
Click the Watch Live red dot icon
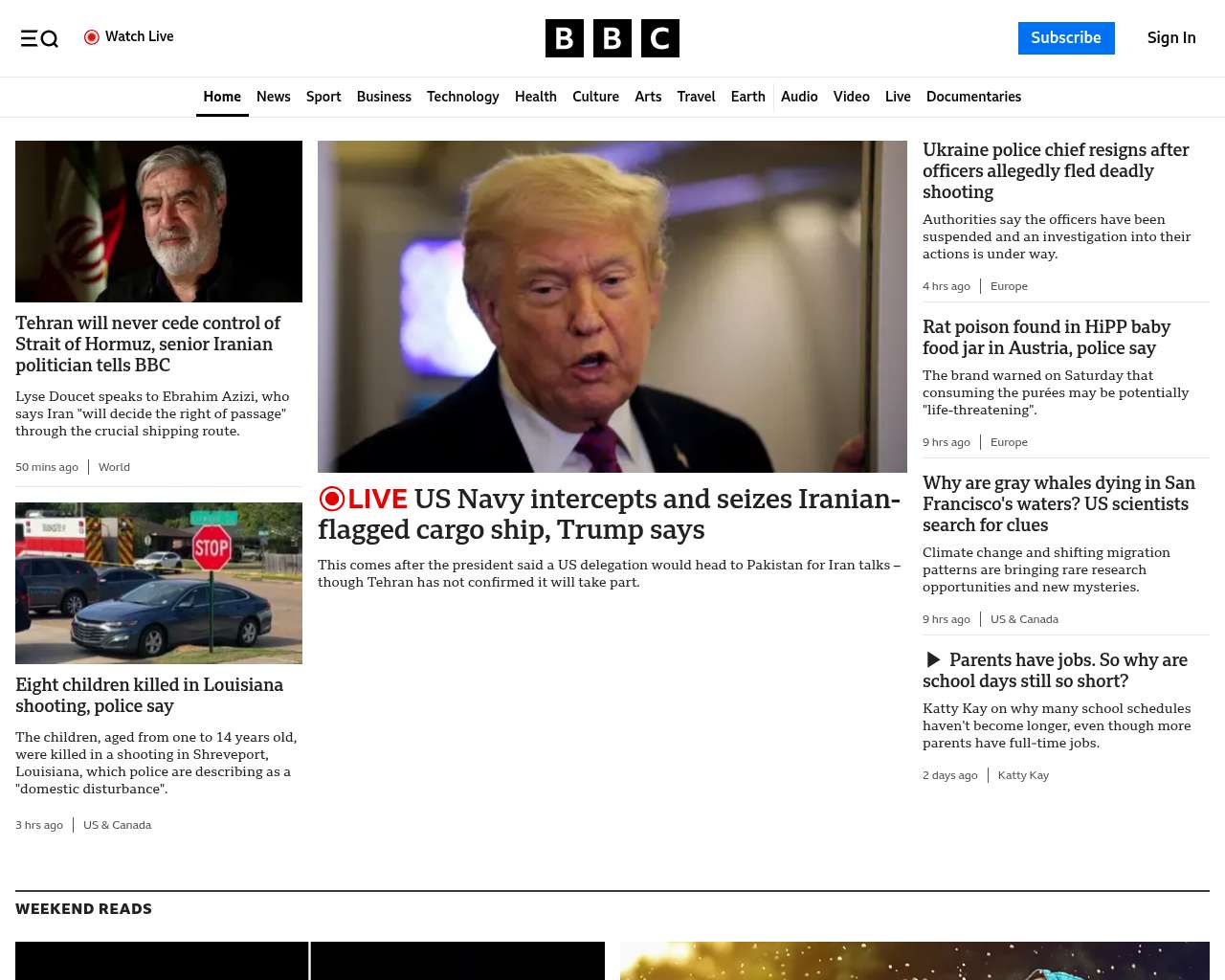[x=92, y=37]
